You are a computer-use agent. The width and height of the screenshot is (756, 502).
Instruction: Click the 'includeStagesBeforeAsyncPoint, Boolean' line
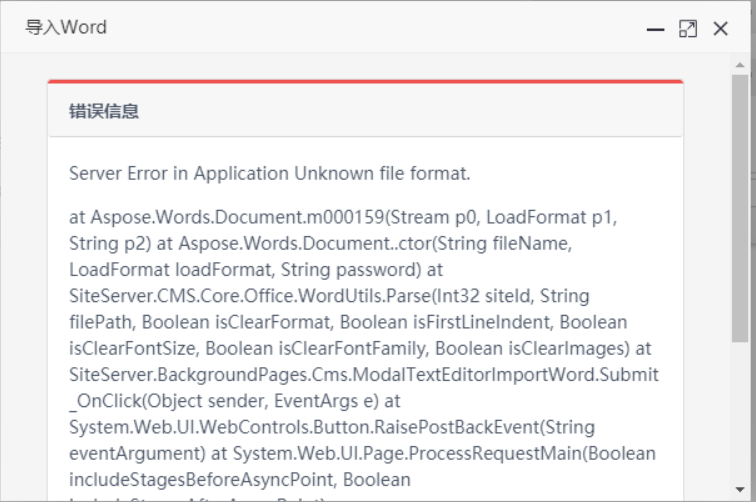(240, 480)
